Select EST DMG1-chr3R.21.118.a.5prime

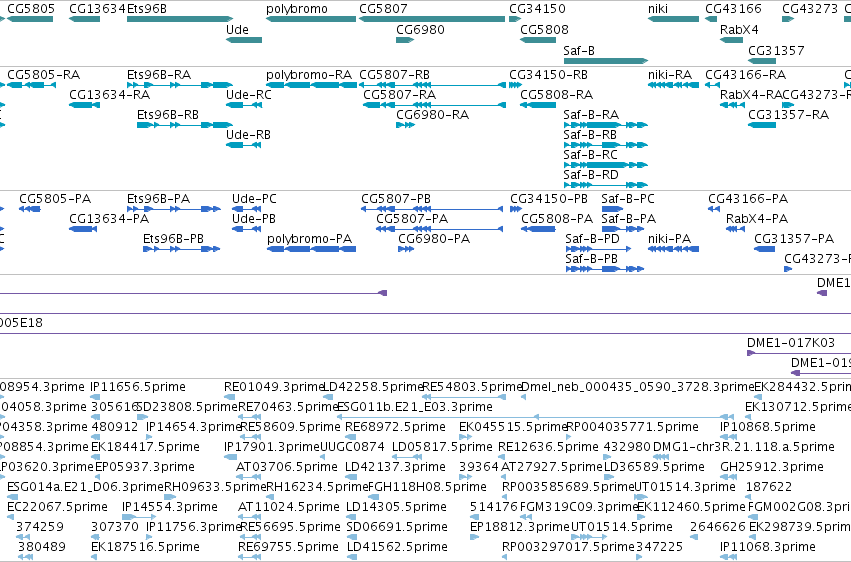tap(744, 446)
